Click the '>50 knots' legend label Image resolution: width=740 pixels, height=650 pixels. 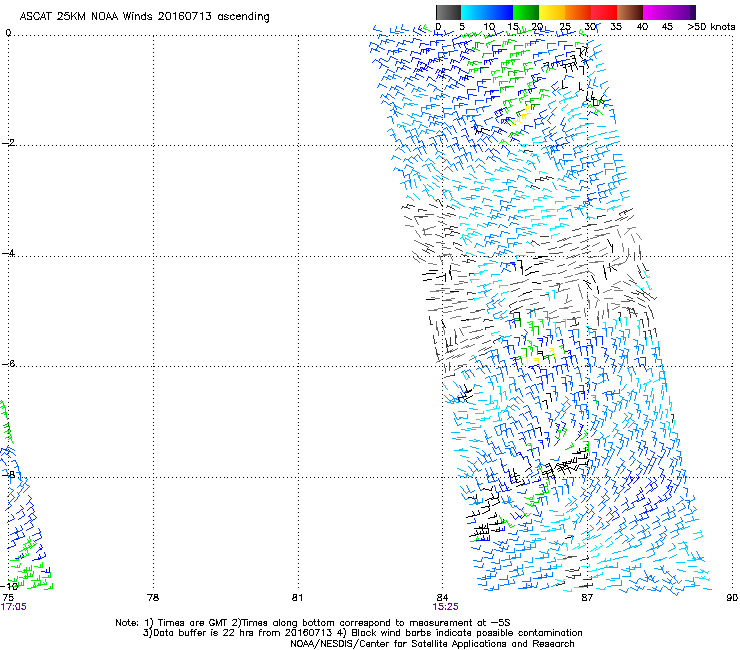tap(711, 27)
